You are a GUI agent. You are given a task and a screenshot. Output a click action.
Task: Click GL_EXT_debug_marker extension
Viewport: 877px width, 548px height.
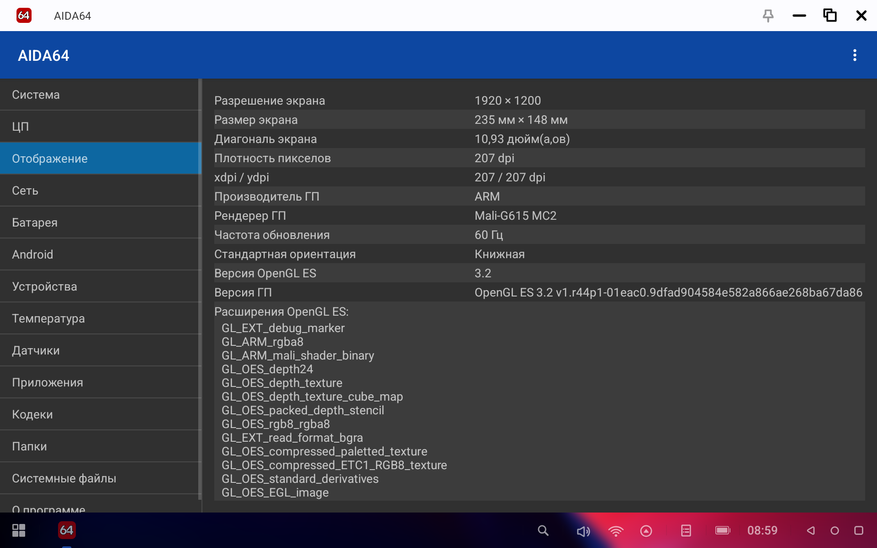pos(283,328)
